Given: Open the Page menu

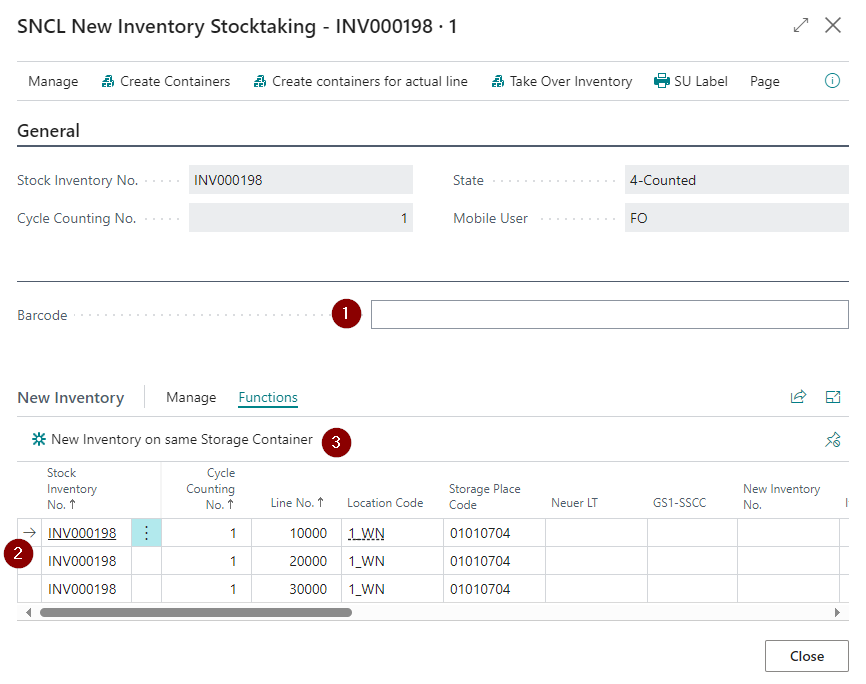Looking at the screenshot, I should pos(764,82).
